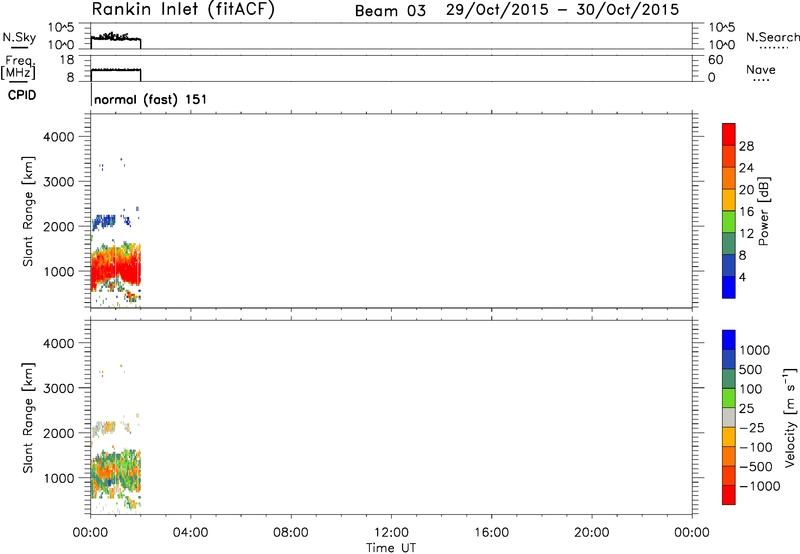Image resolution: width=800 pixels, height=554 pixels.
Task: Click the Time UT axis title
Action: click(x=391, y=548)
